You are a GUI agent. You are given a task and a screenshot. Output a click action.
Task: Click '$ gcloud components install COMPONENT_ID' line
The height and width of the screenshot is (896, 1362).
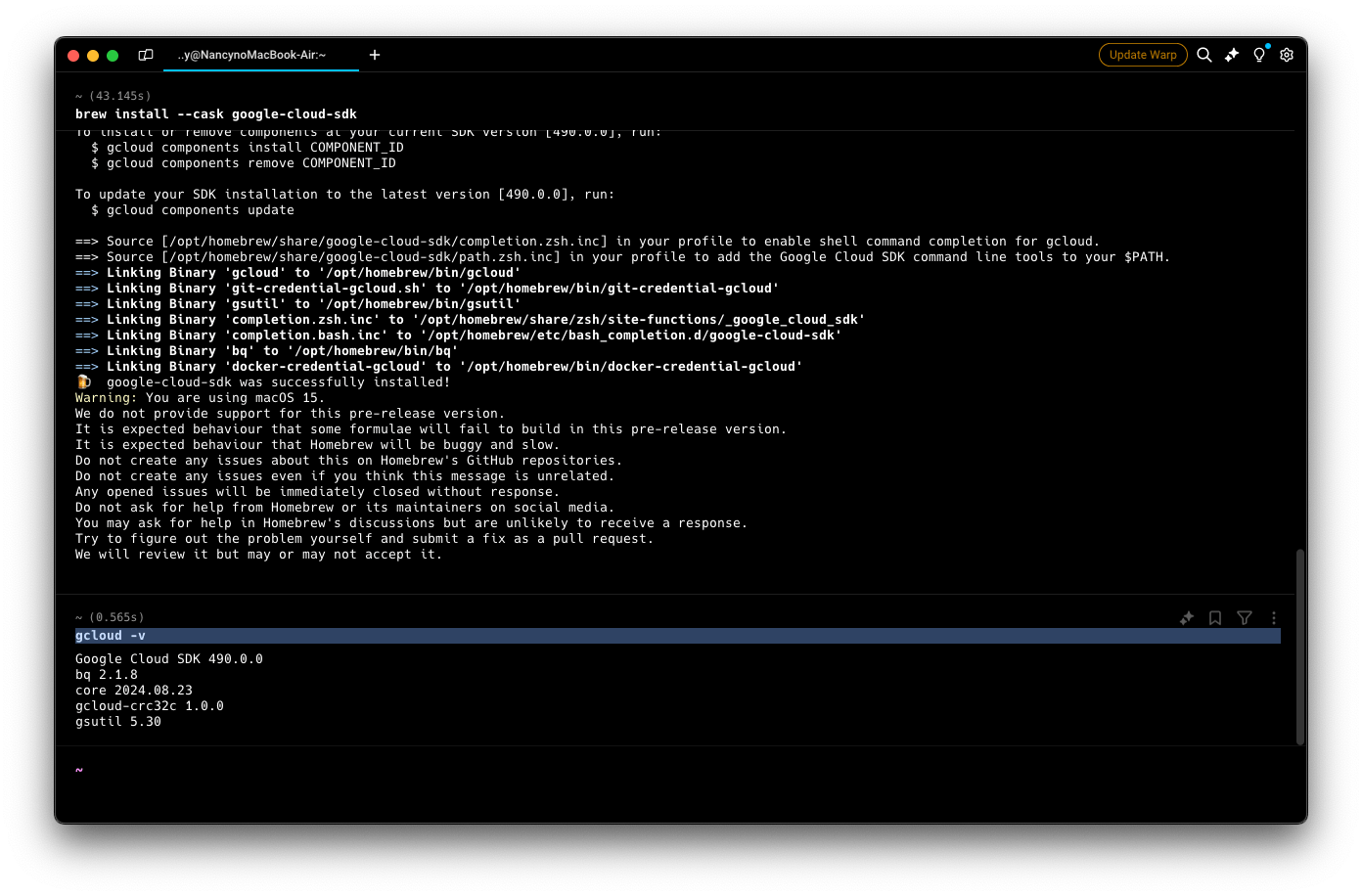pyautogui.click(x=248, y=148)
